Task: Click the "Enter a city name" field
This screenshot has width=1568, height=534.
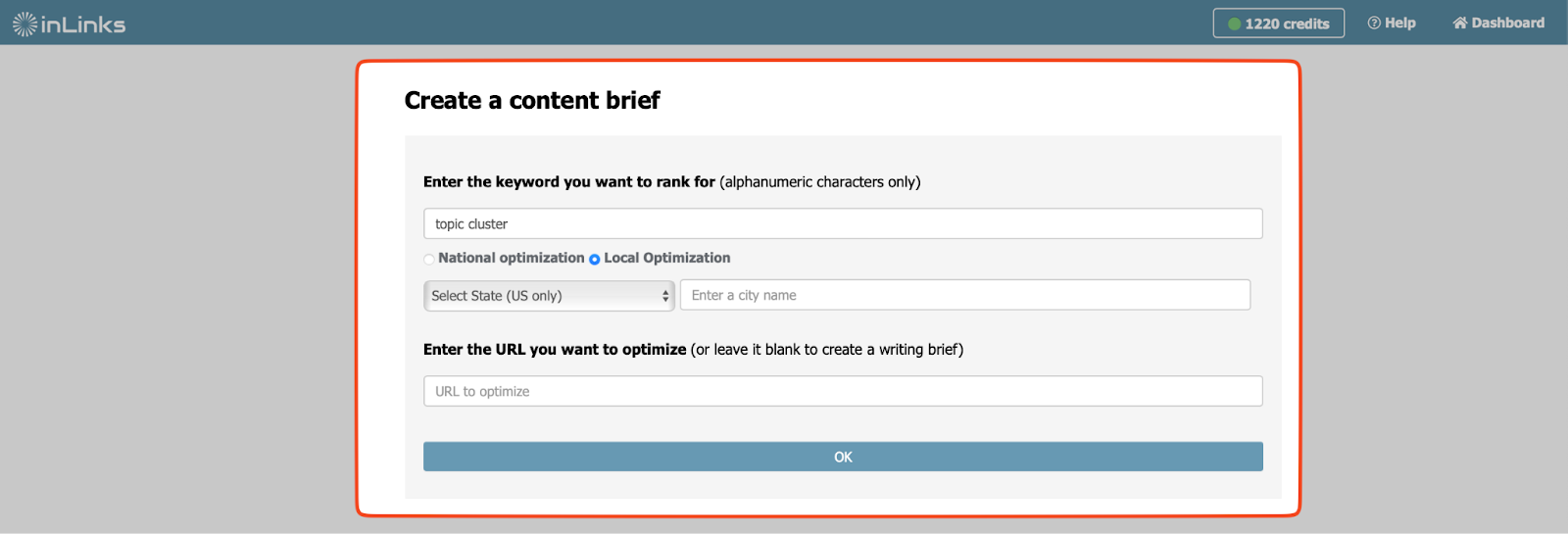Action: tap(965, 295)
